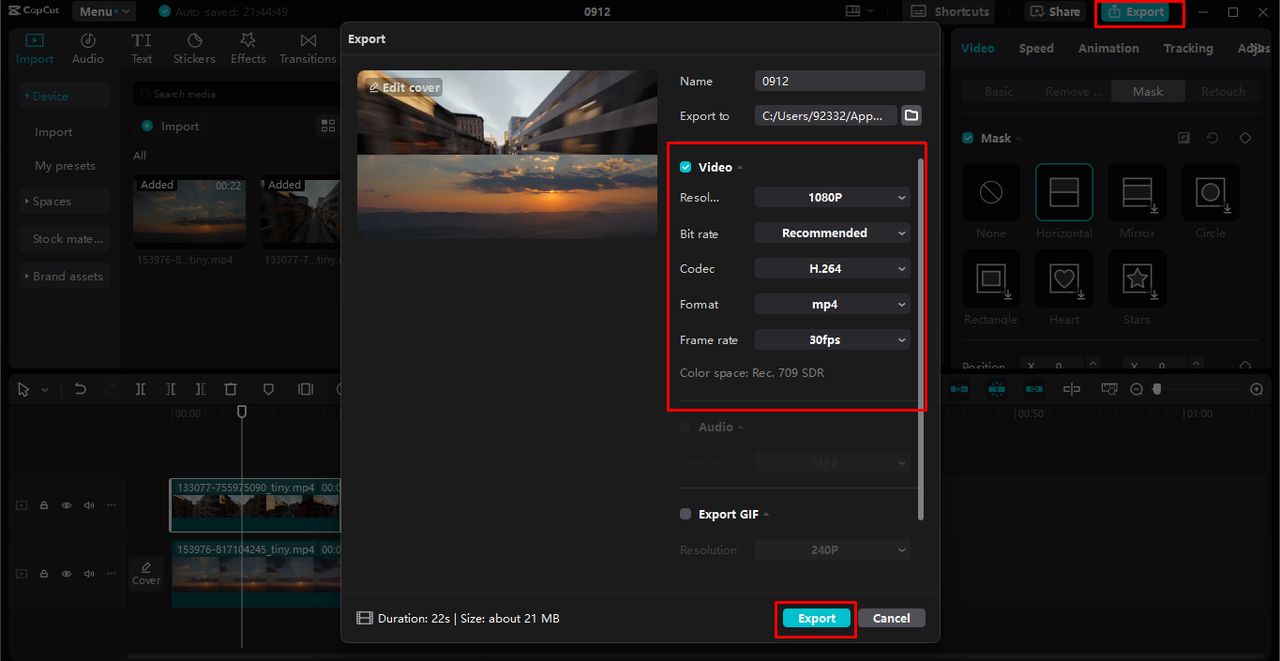Switch to the Basic sub-tab
Image resolution: width=1280 pixels, height=661 pixels.
[999, 91]
